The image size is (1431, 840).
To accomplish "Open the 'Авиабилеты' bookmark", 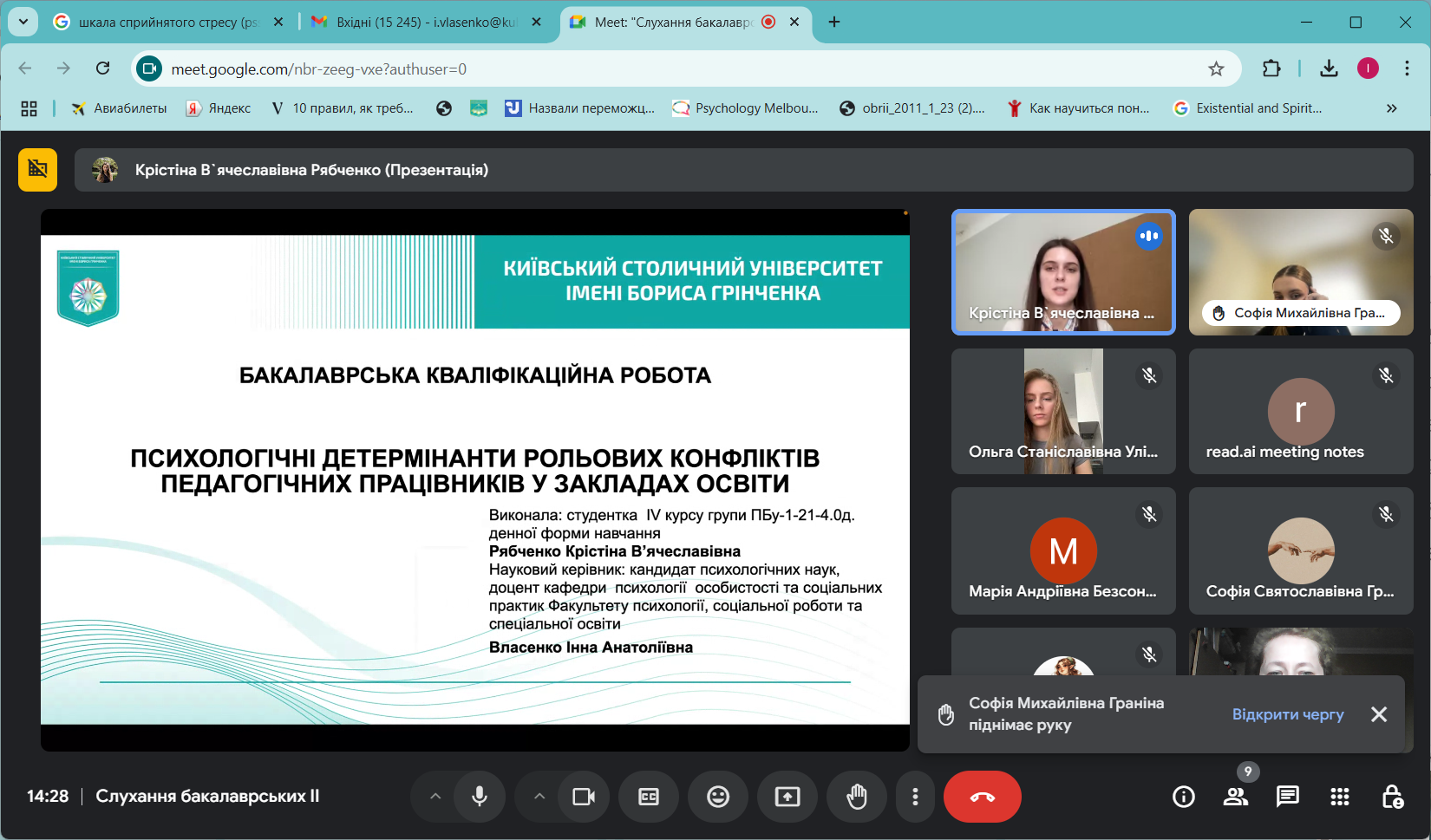I will (119, 108).
